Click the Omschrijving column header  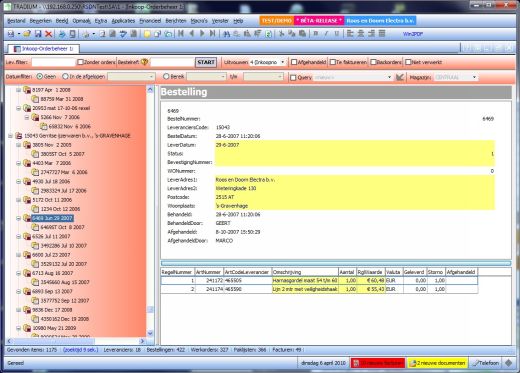[305, 272]
